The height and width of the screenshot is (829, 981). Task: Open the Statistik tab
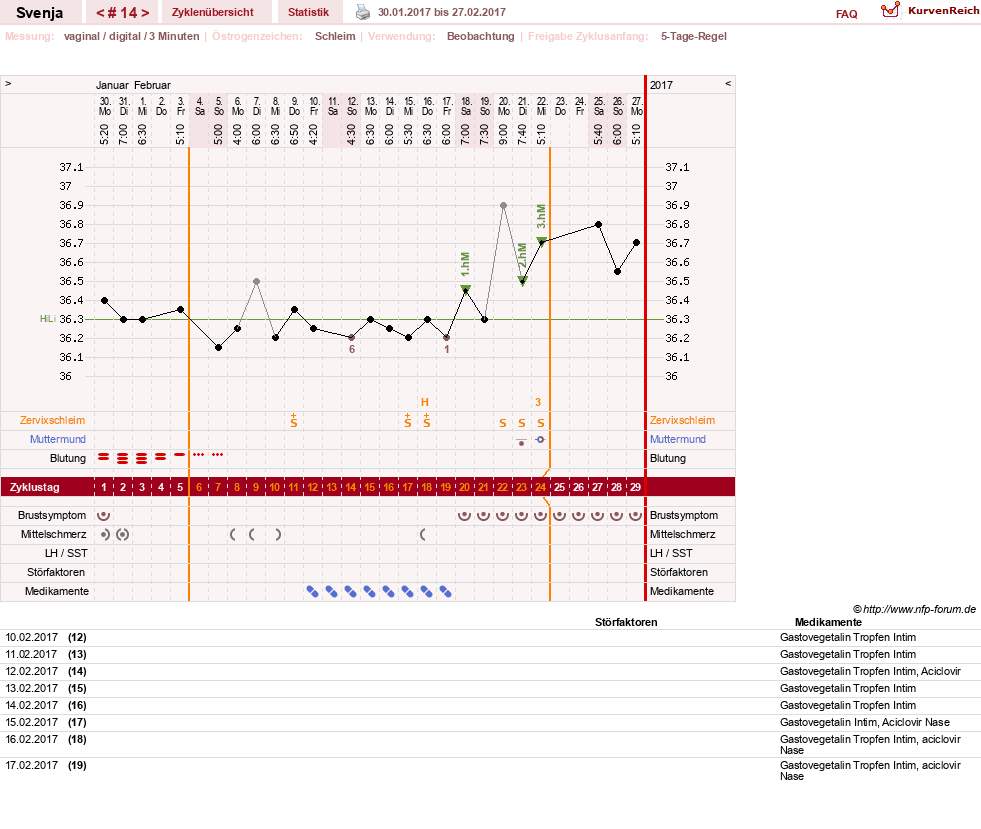click(x=308, y=12)
